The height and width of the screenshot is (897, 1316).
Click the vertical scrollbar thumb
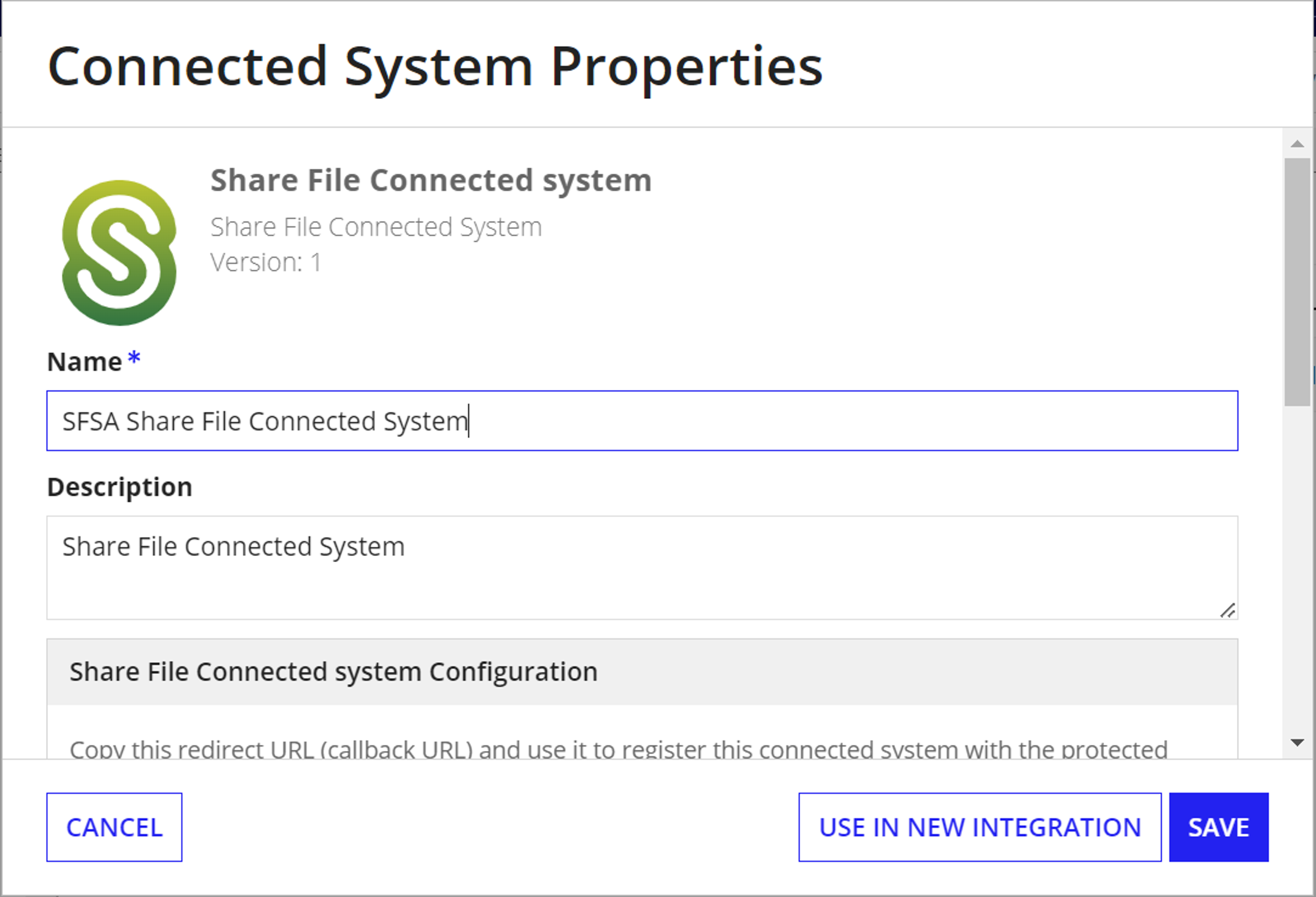click(1297, 282)
